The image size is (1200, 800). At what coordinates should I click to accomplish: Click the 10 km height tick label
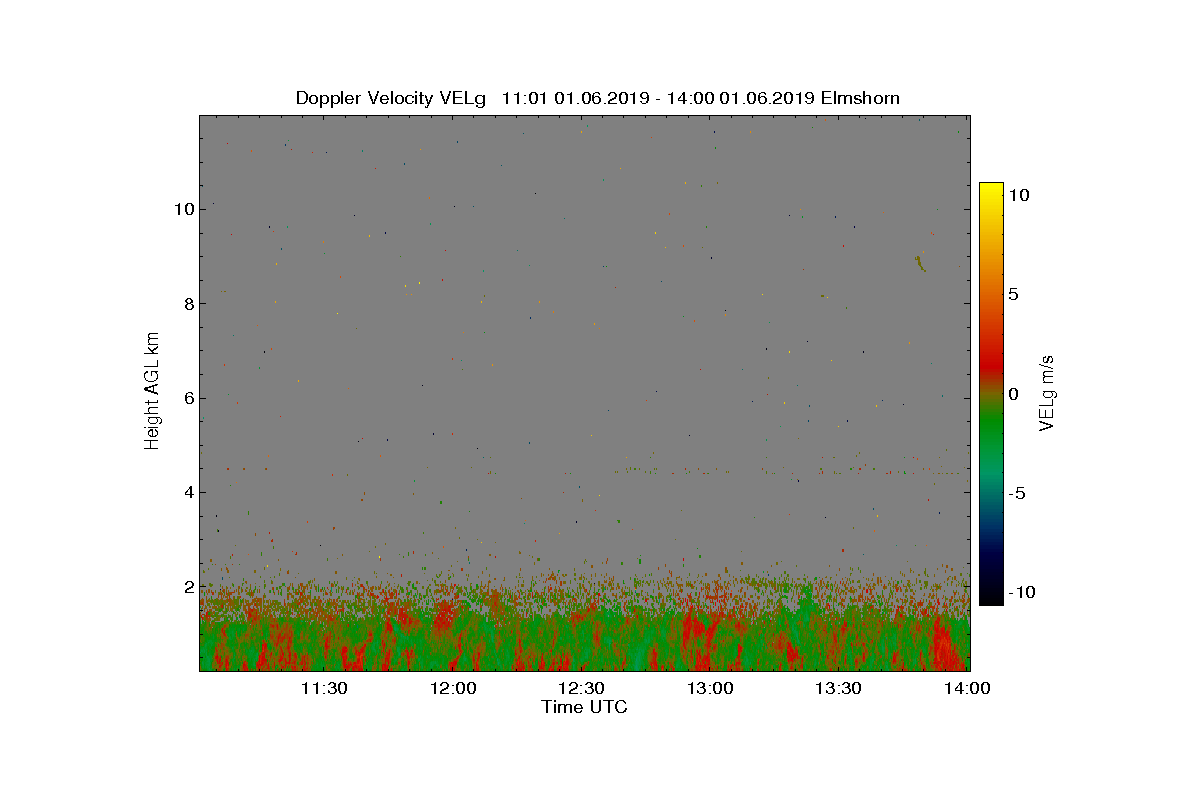point(182,209)
